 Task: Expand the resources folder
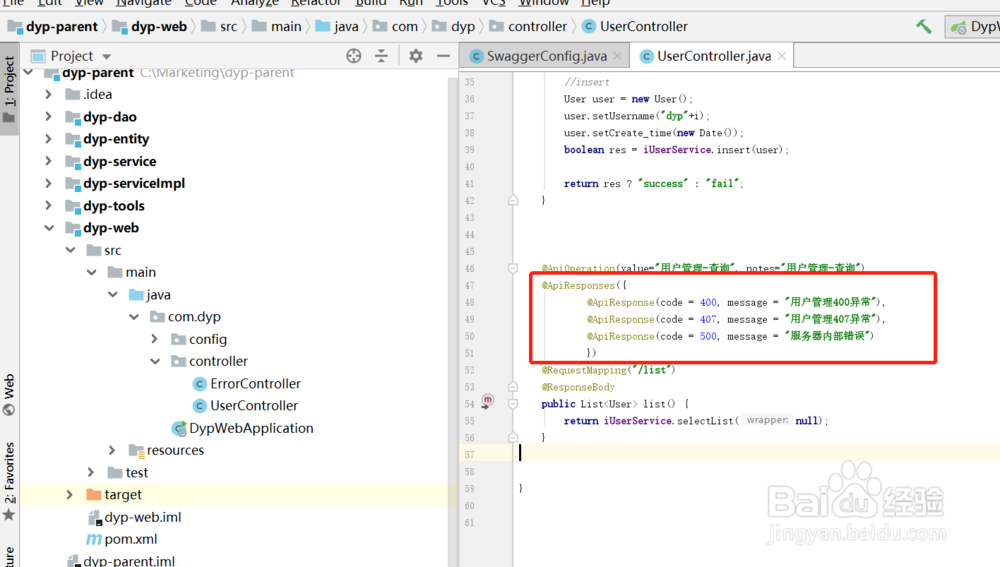[112, 450]
